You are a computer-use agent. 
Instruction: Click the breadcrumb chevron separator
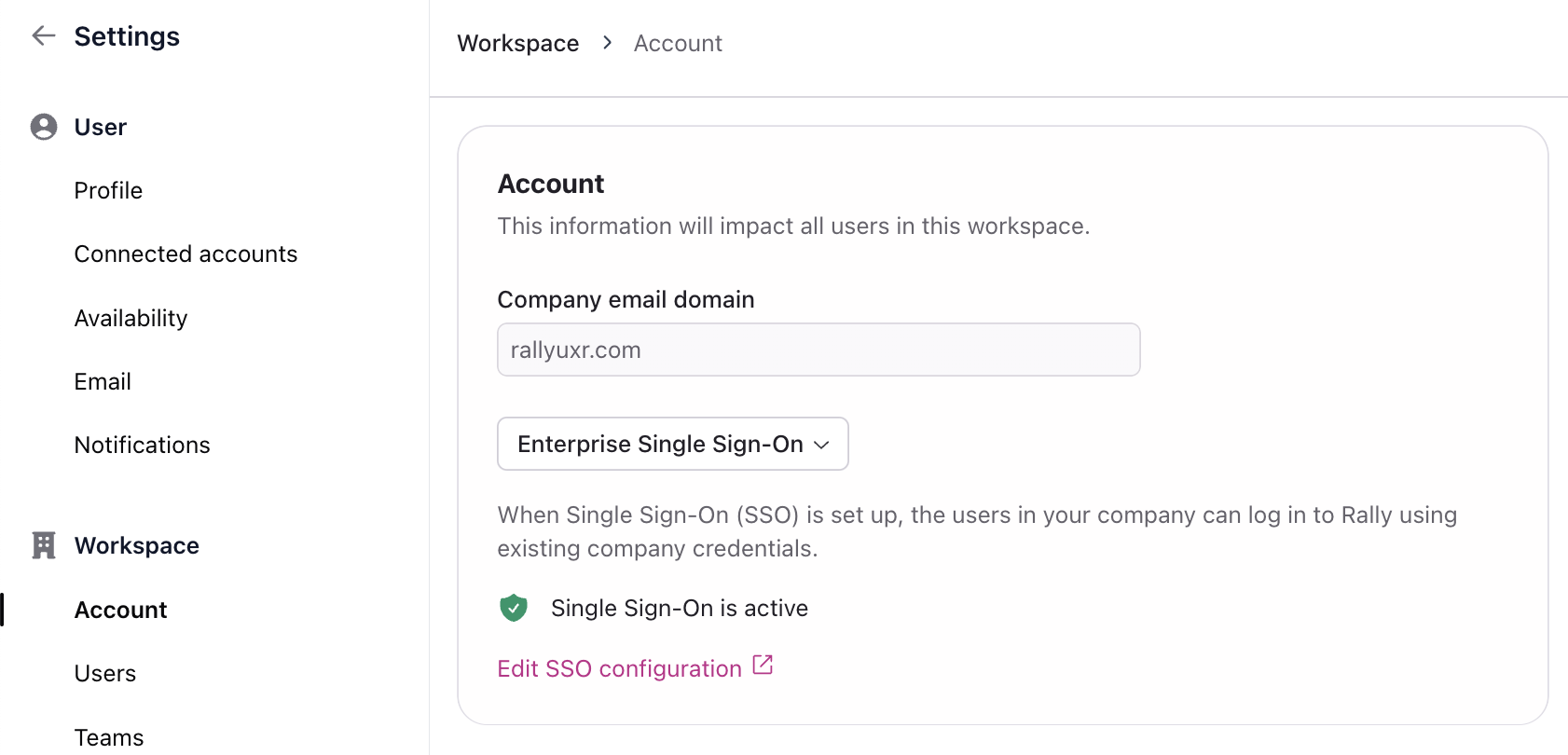coord(607,43)
